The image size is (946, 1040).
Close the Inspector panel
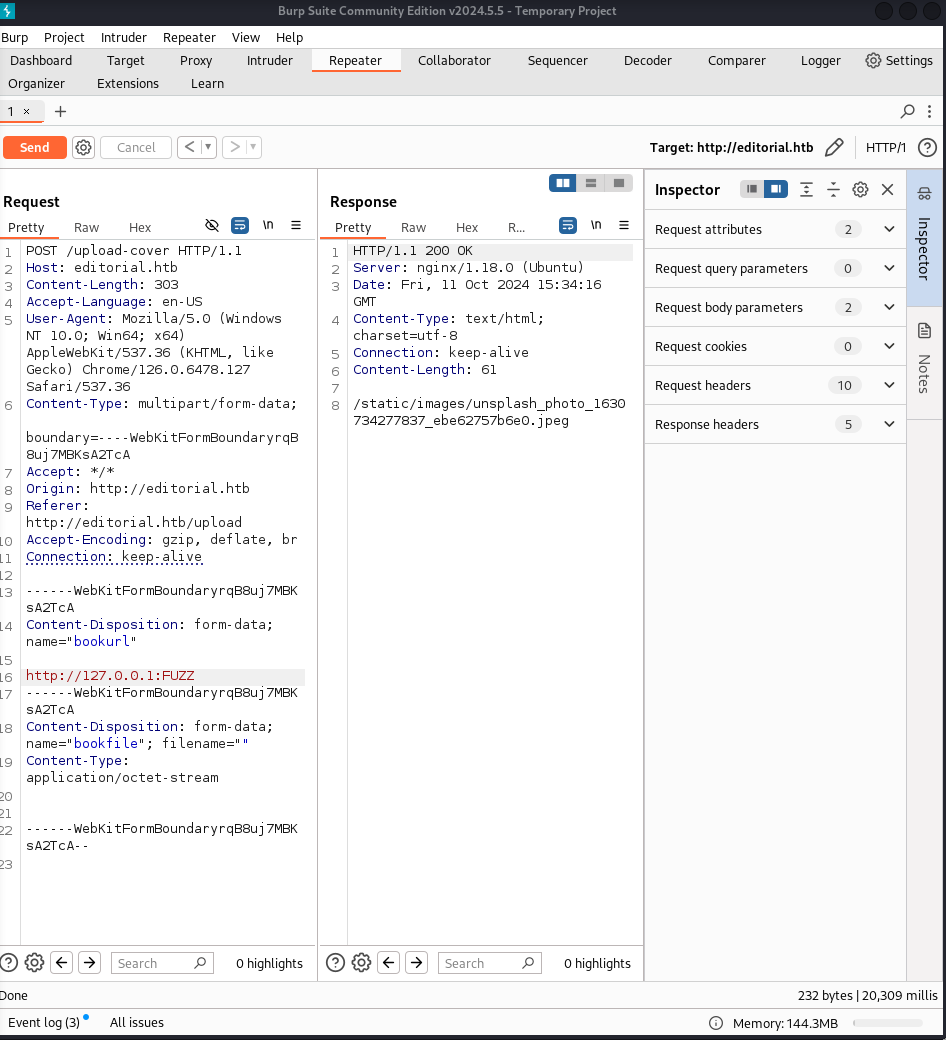pyautogui.click(x=887, y=190)
